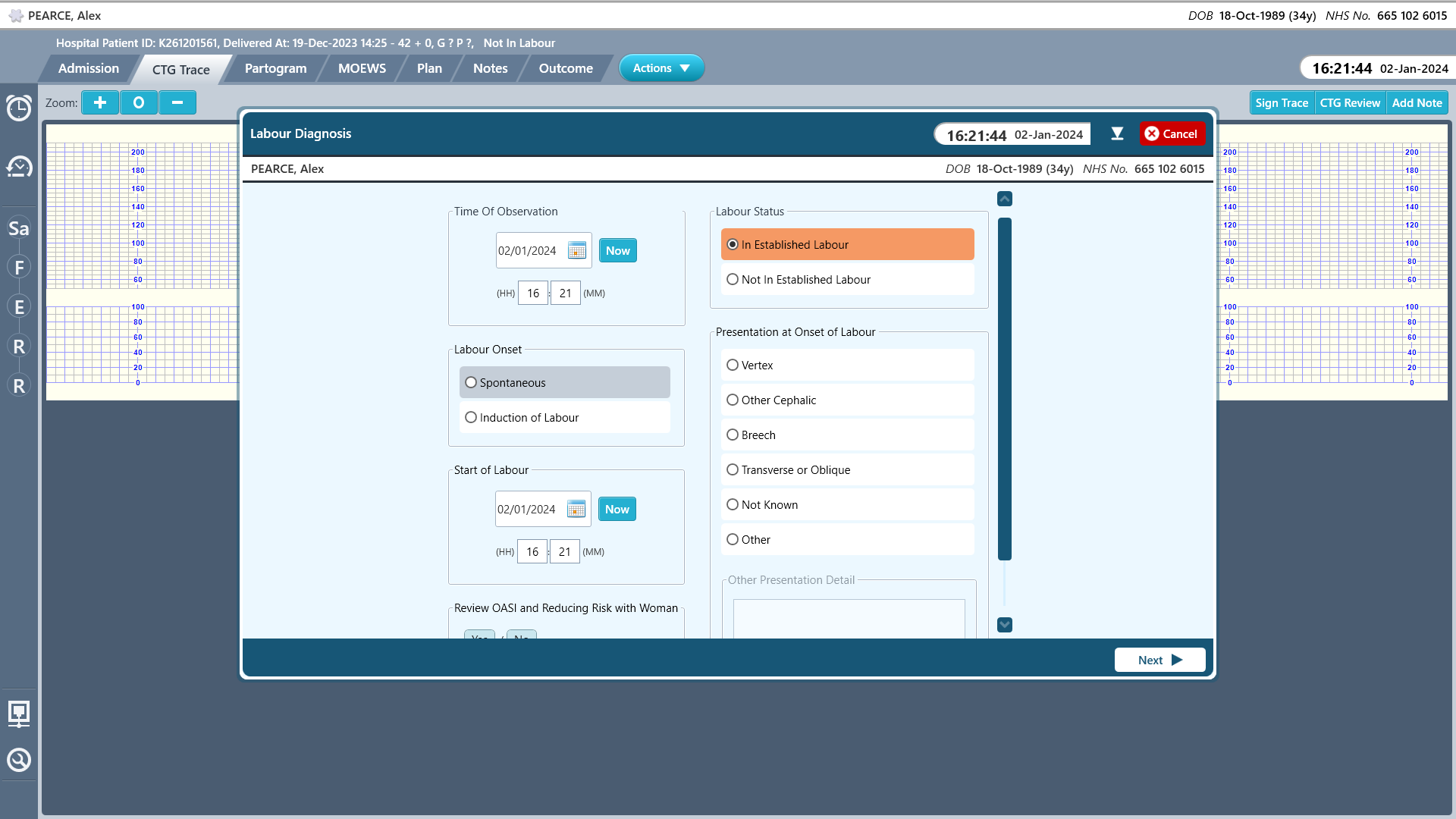Click the Start of Labour hour field
The image size is (1456, 819).
click(532, 552)
